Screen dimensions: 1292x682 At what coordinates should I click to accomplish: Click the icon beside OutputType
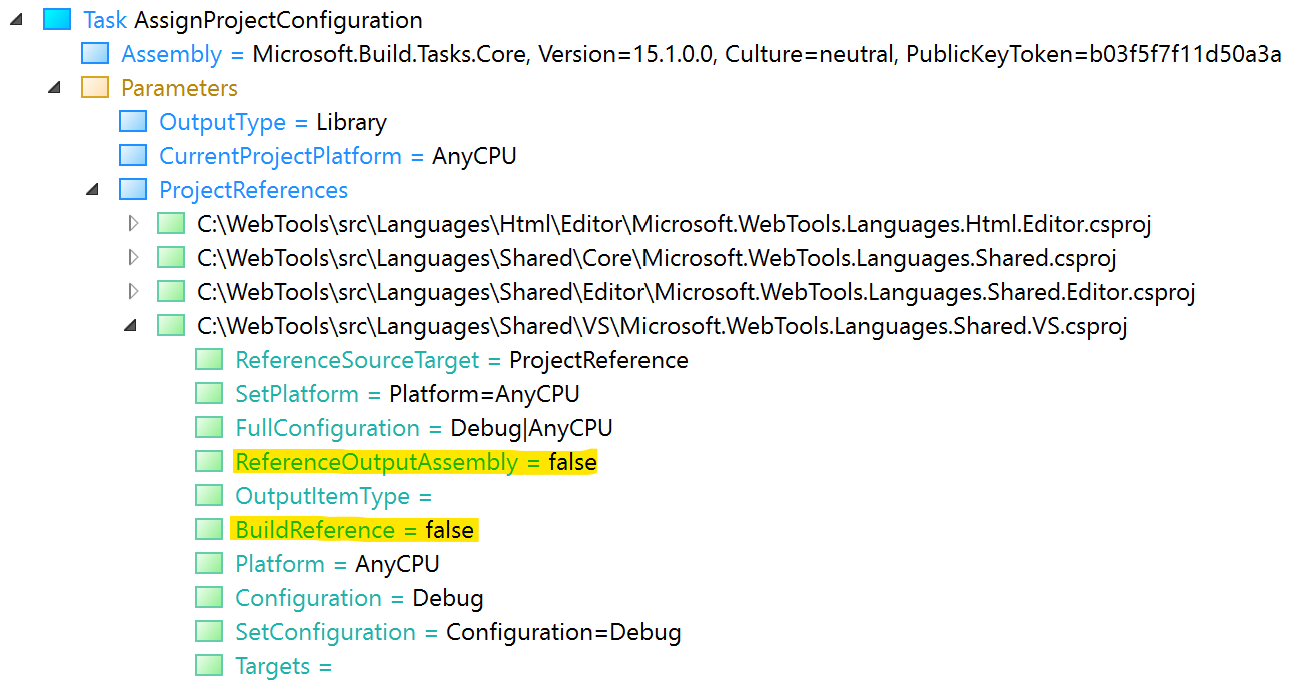point(133,122)
